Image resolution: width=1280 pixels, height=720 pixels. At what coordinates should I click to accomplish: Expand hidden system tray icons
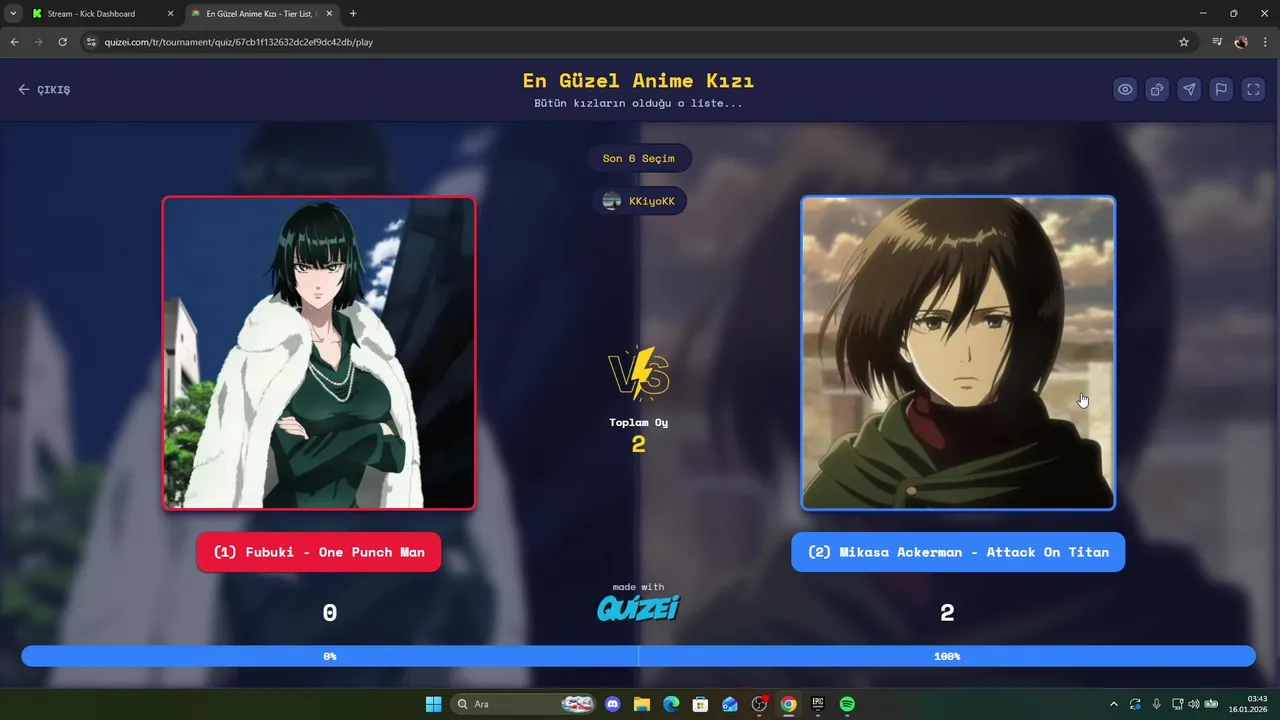(1114, 704)
